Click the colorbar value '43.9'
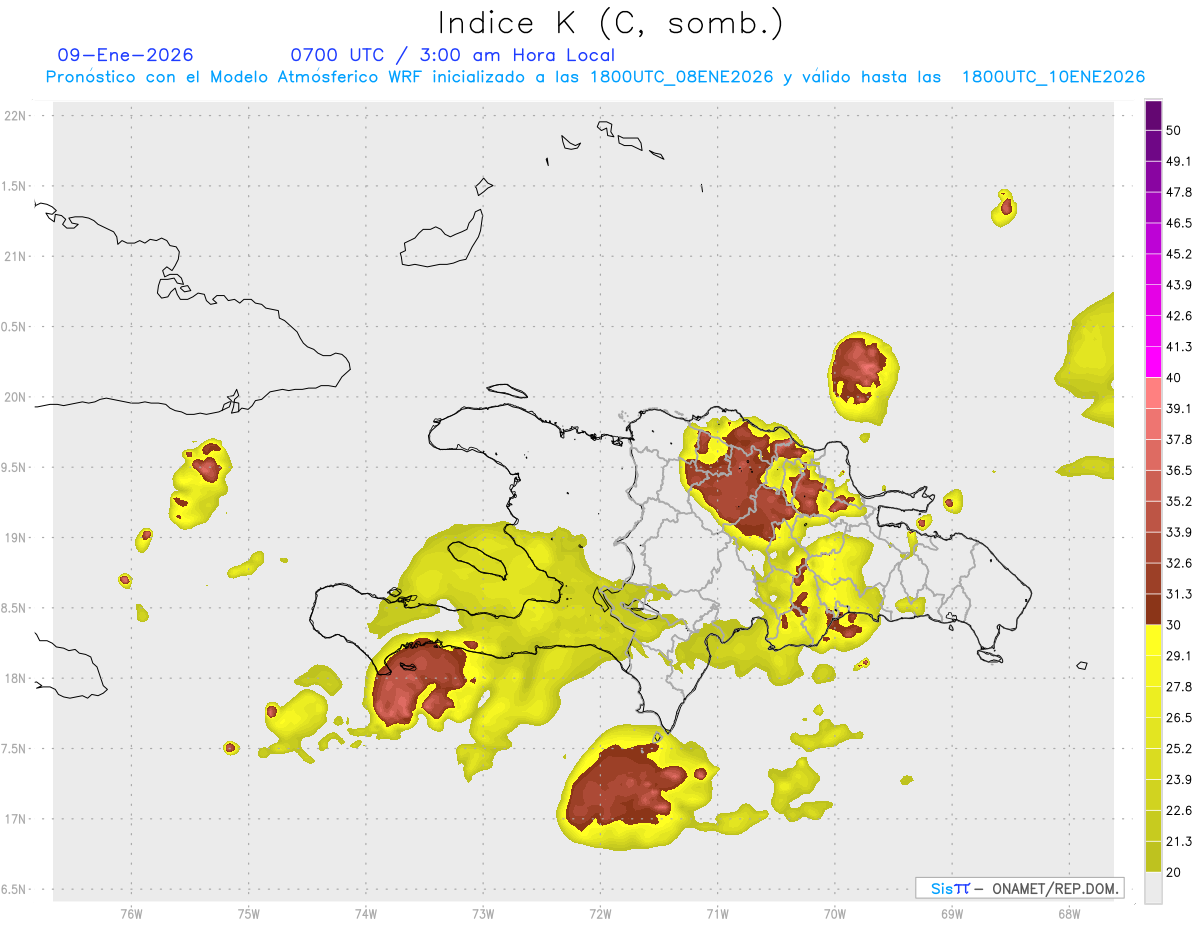The image size is (1200, 927). tap(1179, 285)
